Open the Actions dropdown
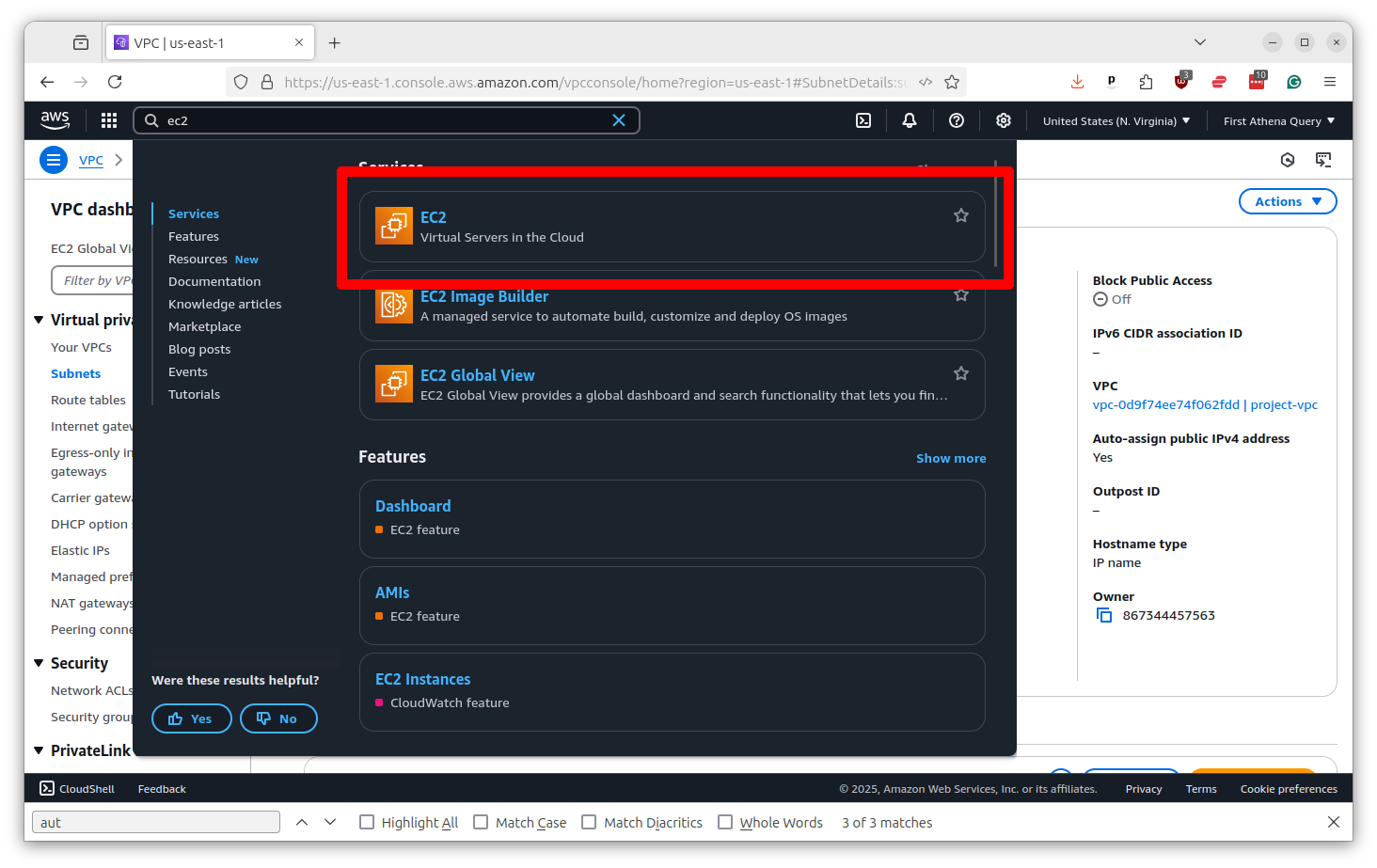Viewport: 1377px width, 868px height. pyautogui.click(x=1287, y=200)
